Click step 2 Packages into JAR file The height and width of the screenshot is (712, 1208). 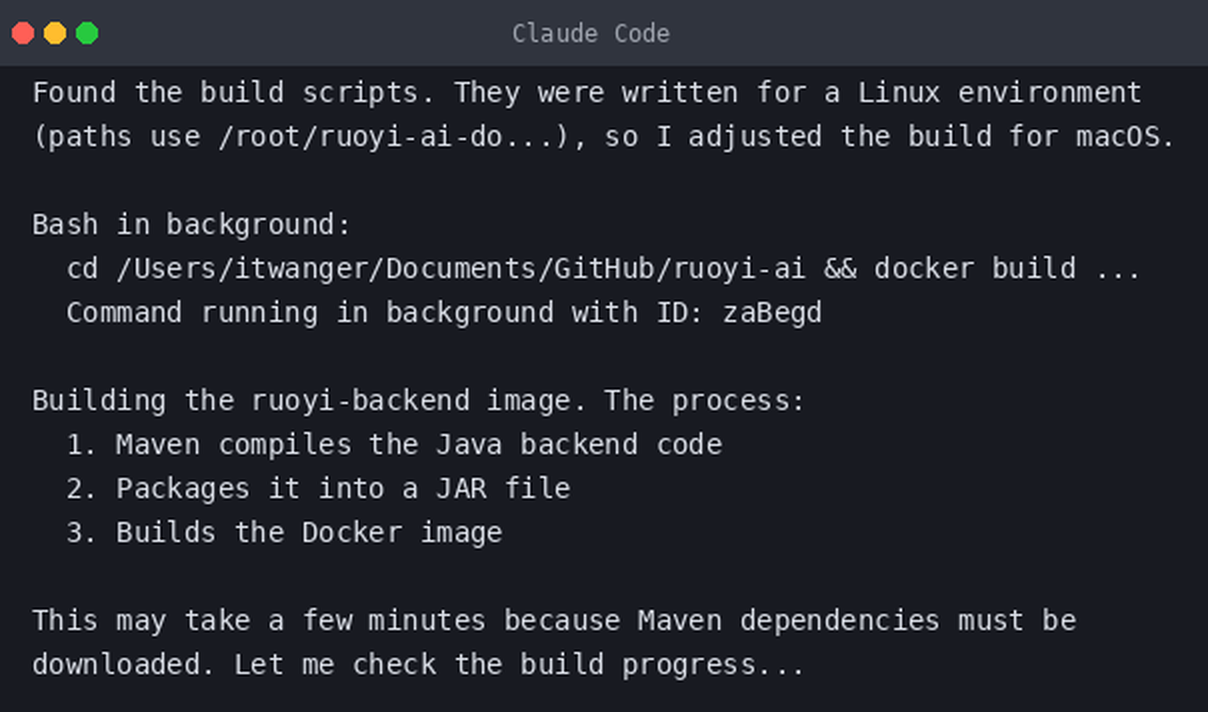(x=318, y=489)
